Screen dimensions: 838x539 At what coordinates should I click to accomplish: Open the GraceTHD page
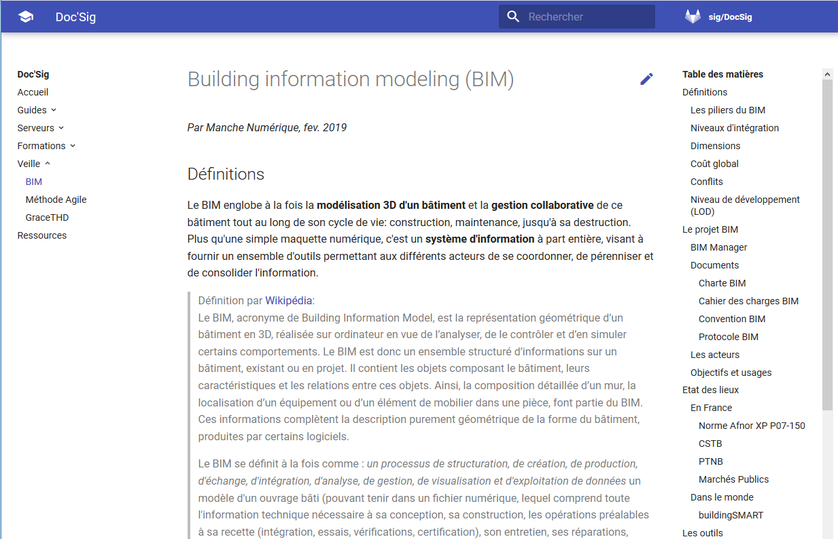tap(47, 218)
